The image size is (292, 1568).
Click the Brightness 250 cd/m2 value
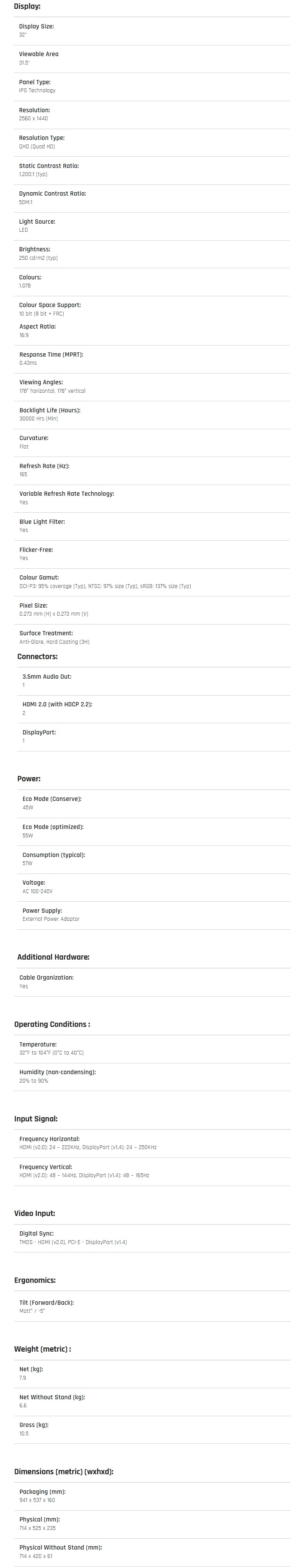(38, 258)
